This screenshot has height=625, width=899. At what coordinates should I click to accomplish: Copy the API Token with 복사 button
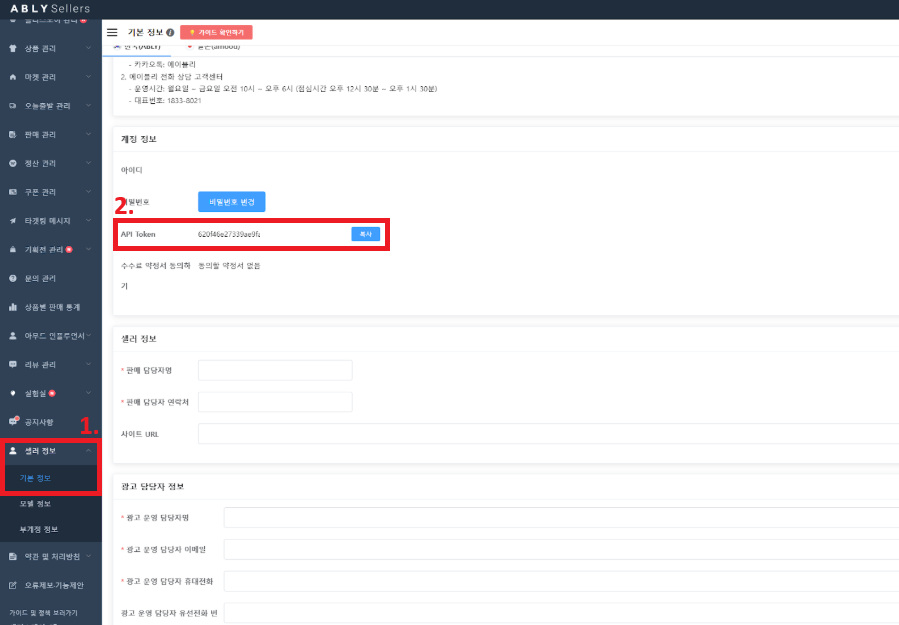[x=365, y=234]
